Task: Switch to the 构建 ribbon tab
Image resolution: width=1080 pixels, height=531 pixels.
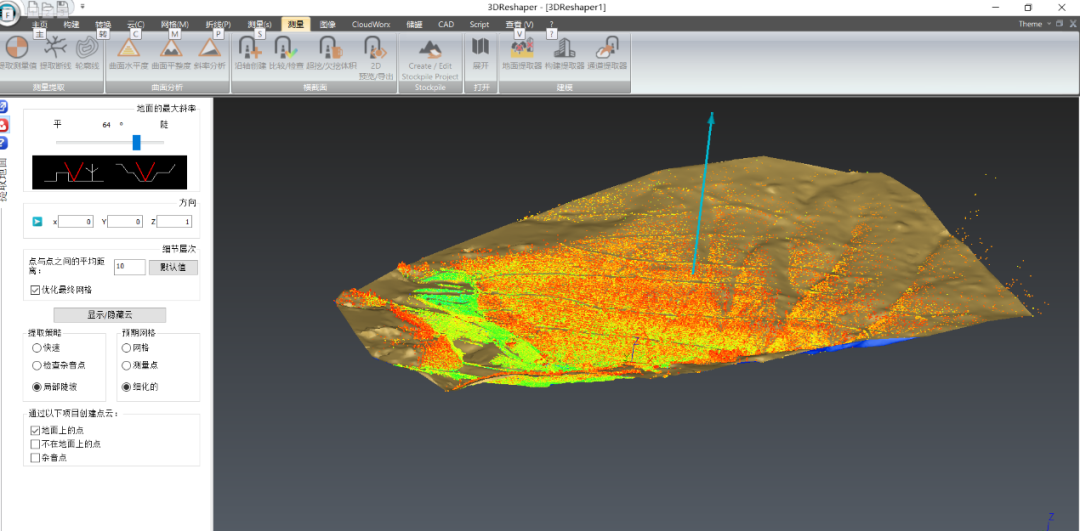Action: (71, 24)
